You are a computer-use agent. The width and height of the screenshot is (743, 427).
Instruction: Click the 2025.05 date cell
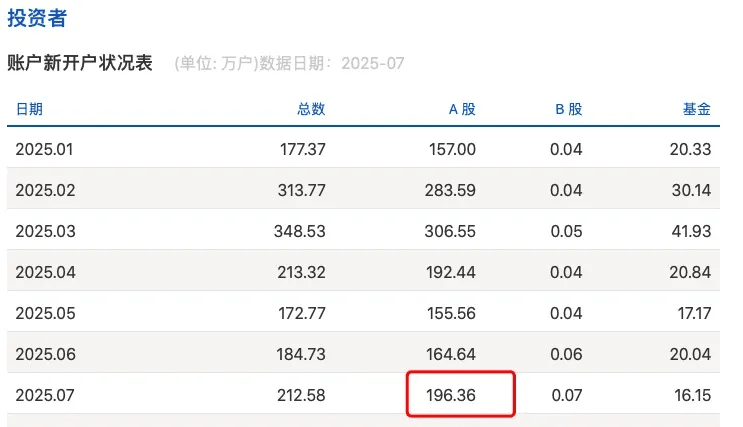pos(45,313)
